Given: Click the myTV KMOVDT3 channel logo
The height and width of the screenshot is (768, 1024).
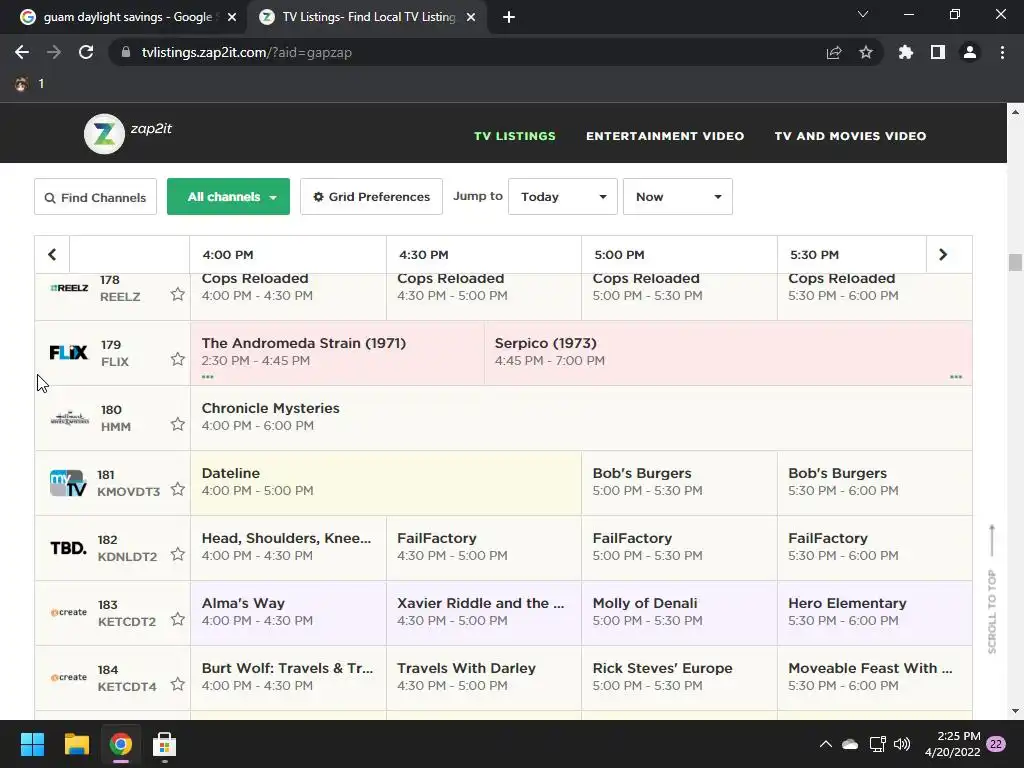Looking at the screenshot, I should tap(68, 483).
